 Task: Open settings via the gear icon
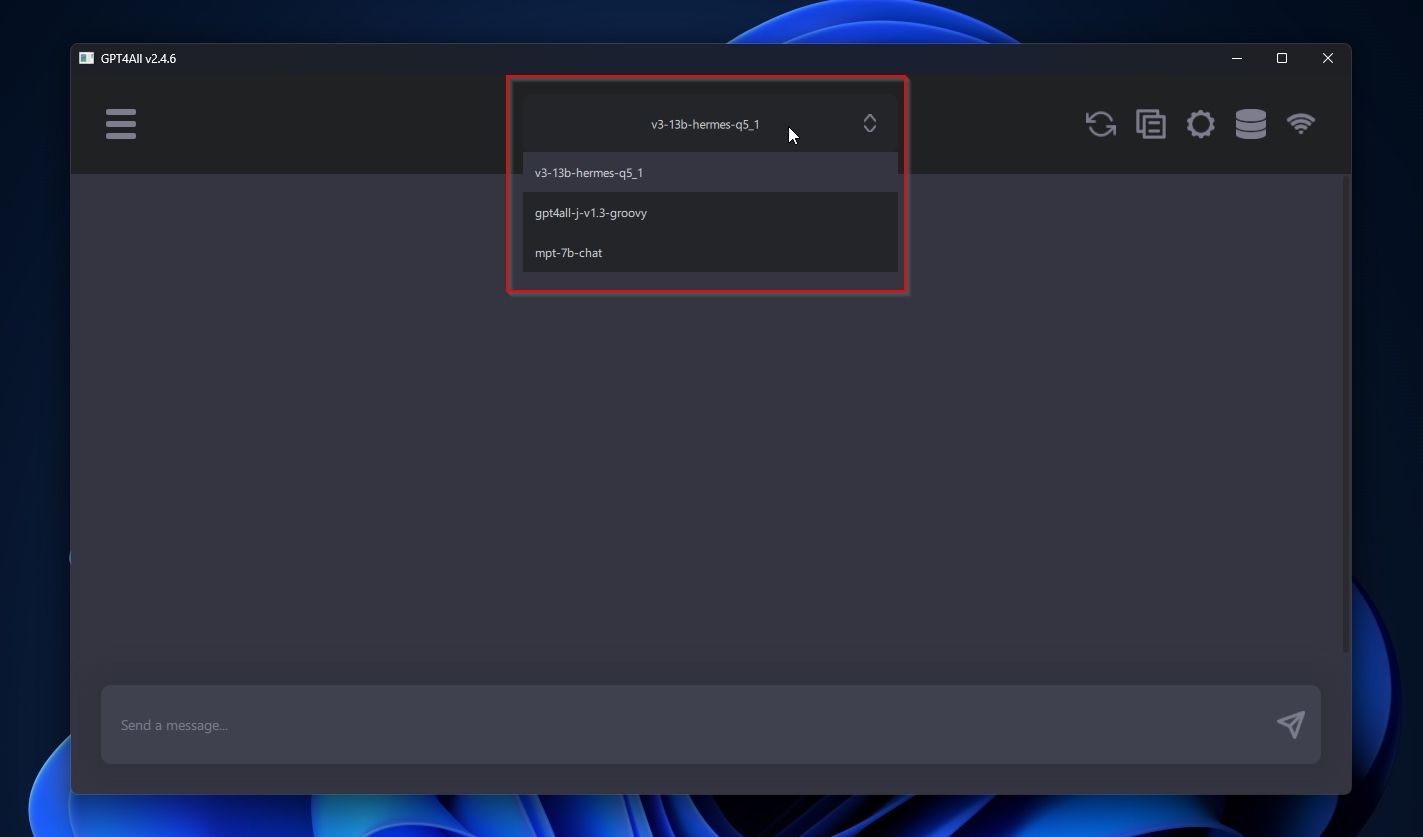[x=1201, y=124]
